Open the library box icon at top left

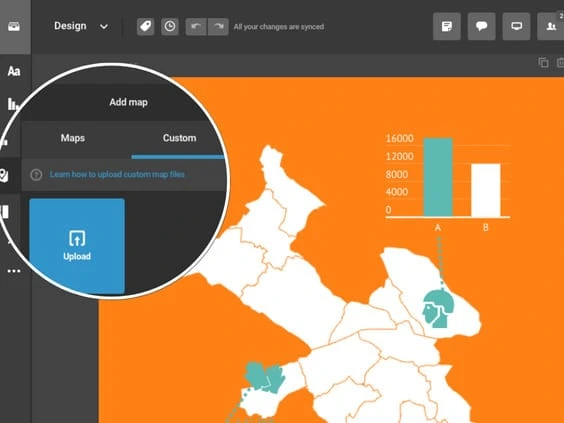14,26
